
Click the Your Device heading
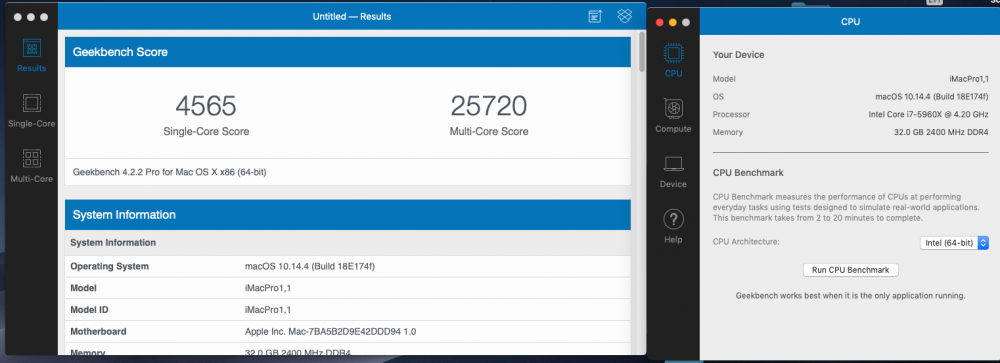coord(739,55)
